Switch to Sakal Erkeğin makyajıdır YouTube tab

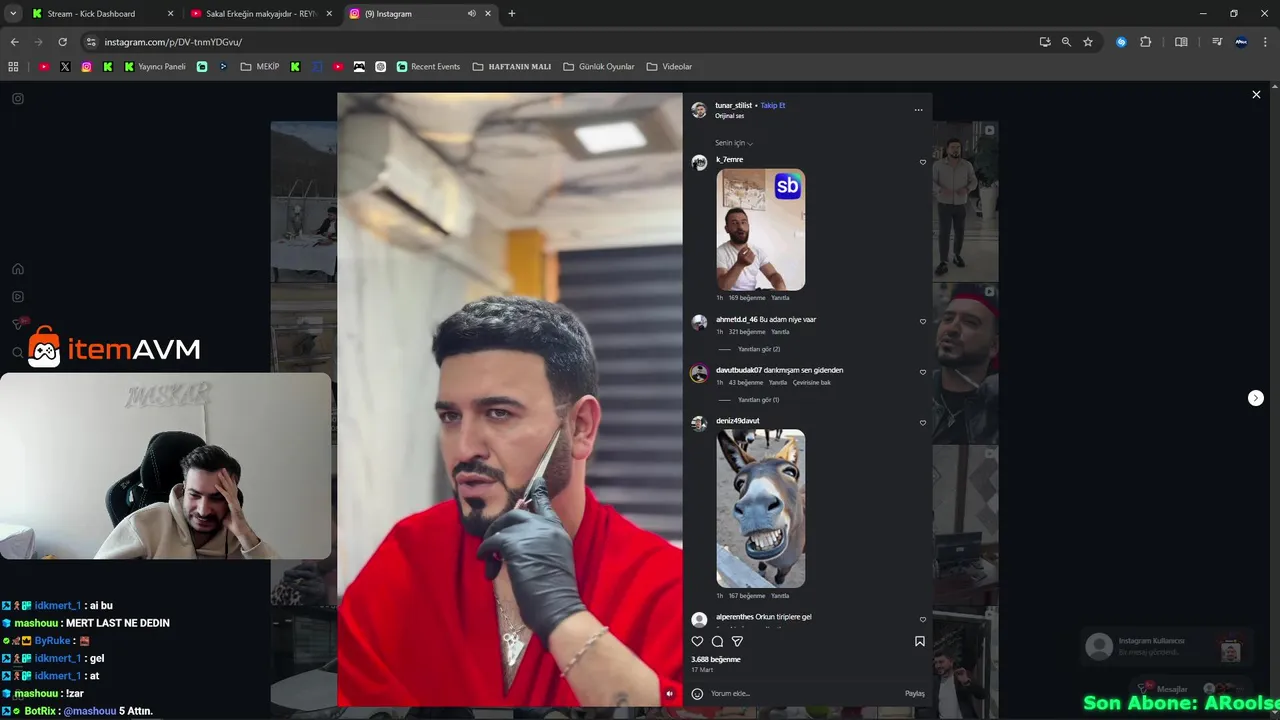point(260,14)
